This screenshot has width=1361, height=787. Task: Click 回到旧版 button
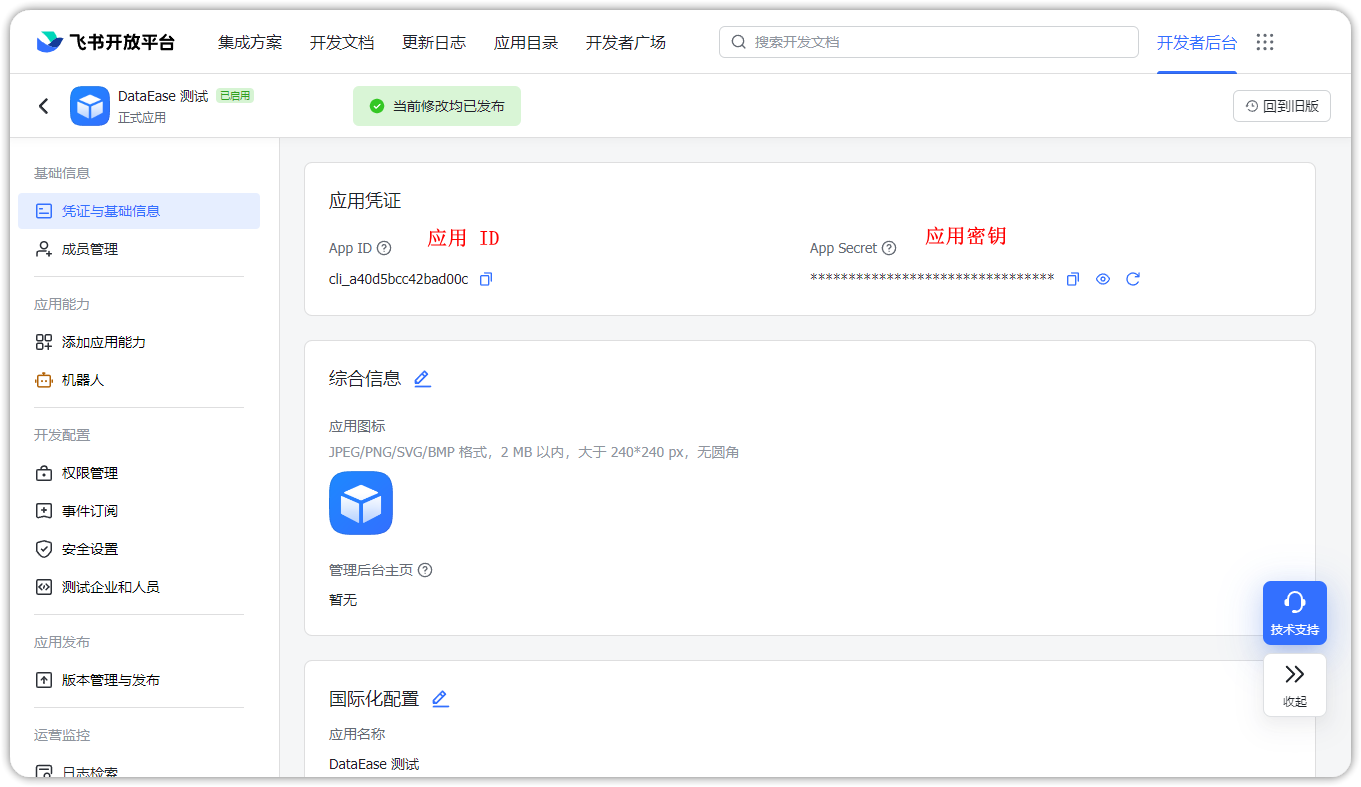coord(1282,106)
